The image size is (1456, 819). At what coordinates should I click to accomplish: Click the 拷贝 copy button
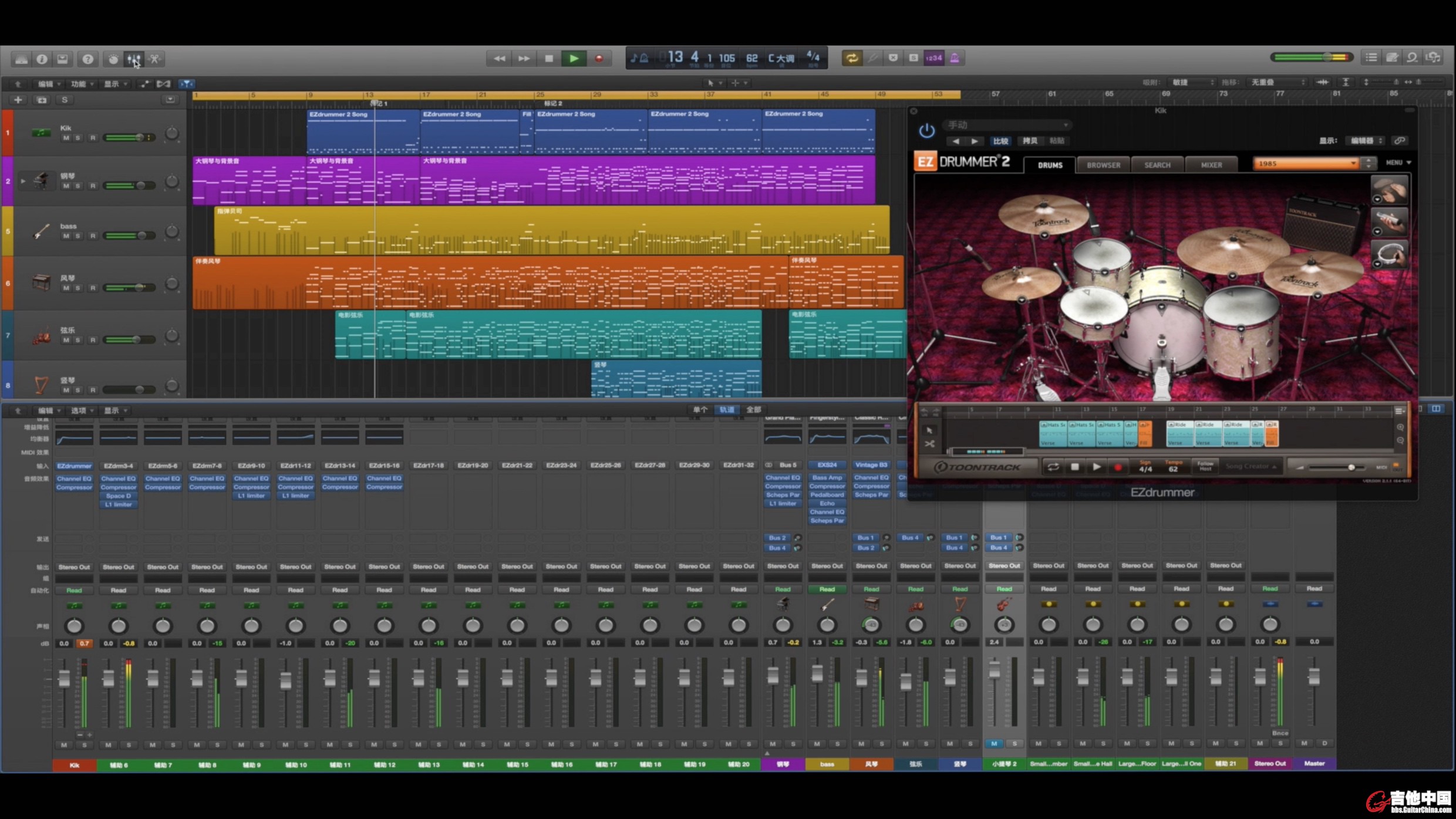[1030, 141]
